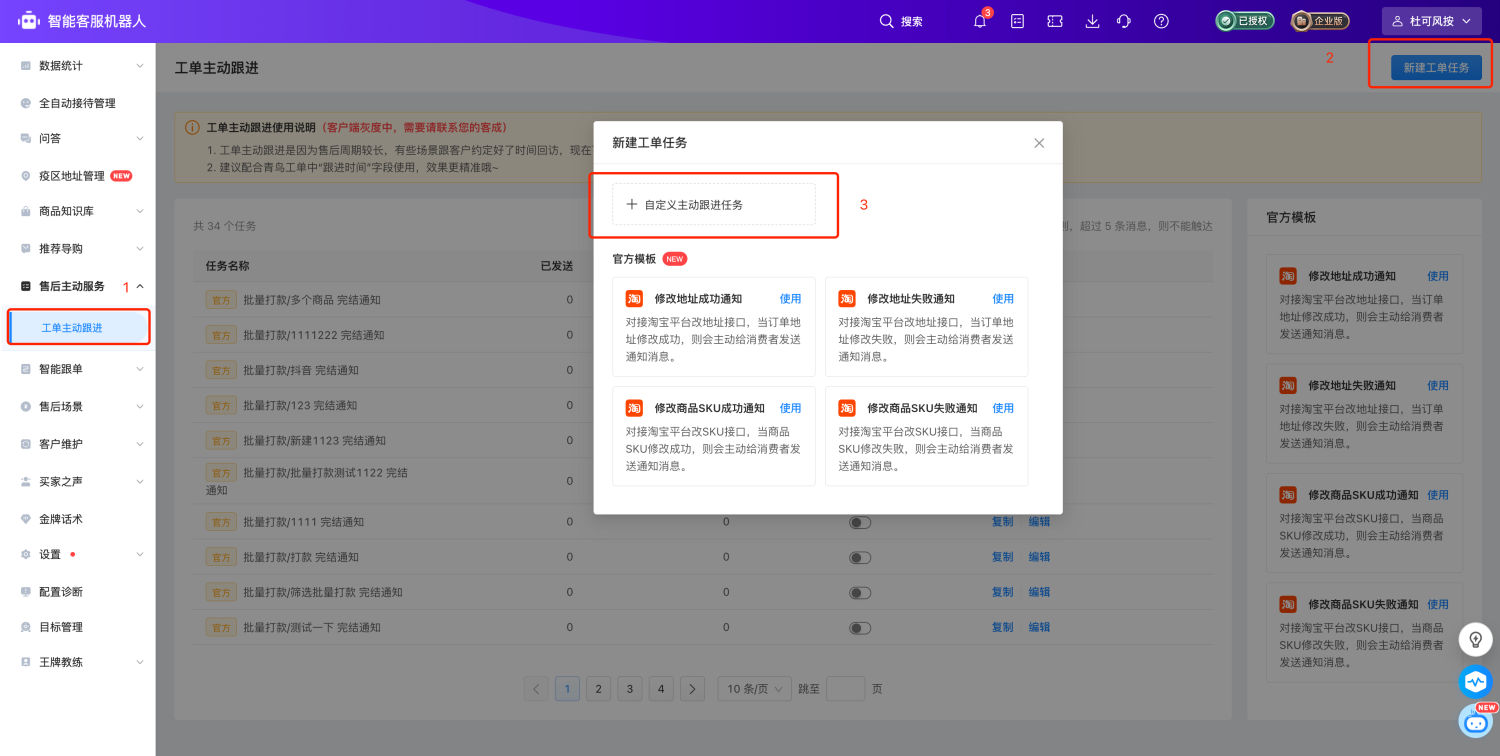
Task: Click the 全自动接待管理 sidebar icon
Action: click(x=26, y=103)
